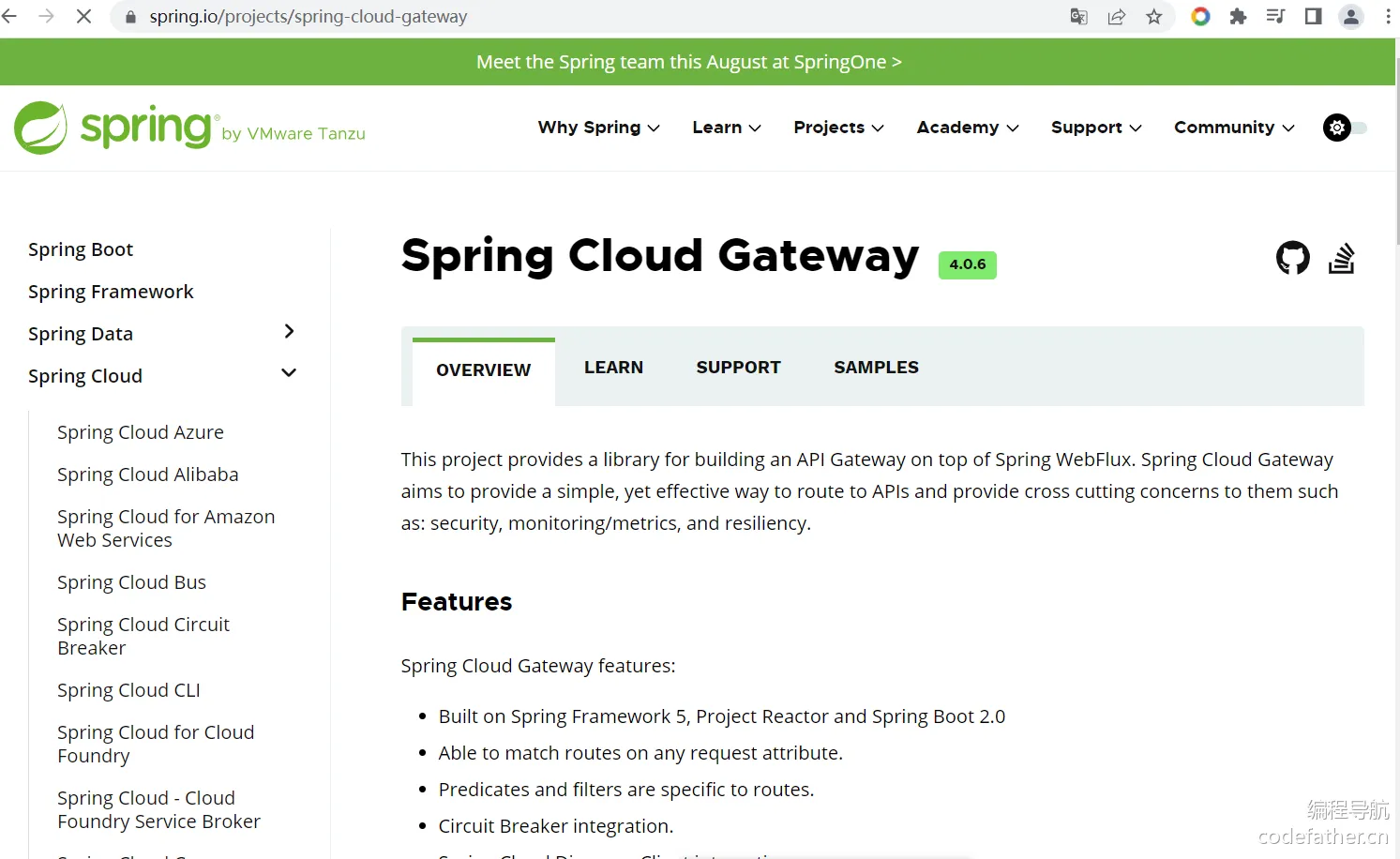
Task: Open the GitHub repository icon
Action: pos(1293,258)
